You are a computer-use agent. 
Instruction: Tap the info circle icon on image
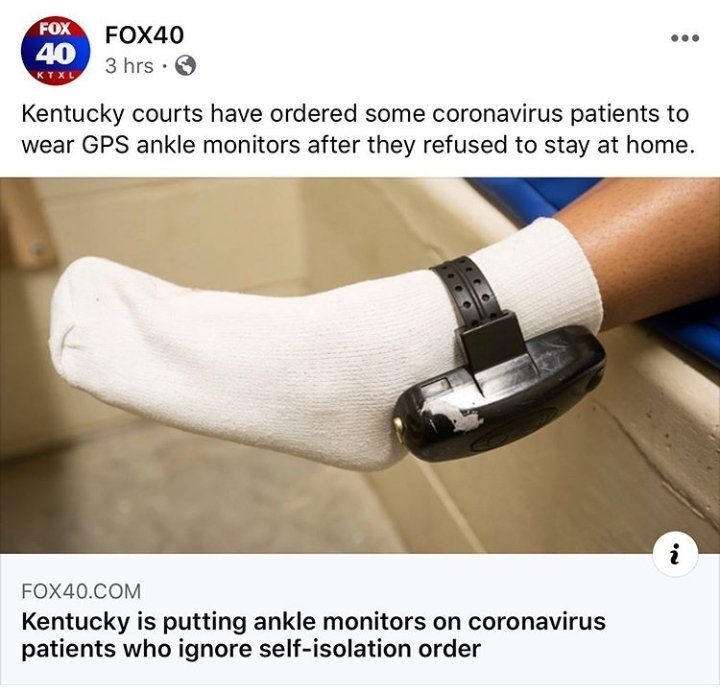(x=675, y=555)
